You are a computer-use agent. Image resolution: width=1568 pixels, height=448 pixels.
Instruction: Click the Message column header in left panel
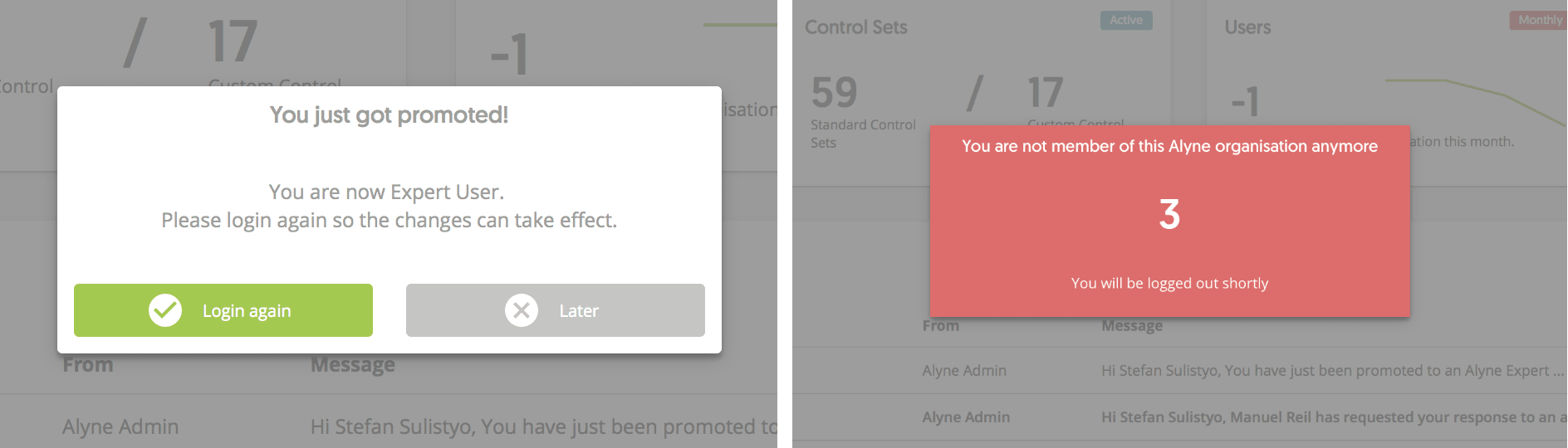pos(353,364)
